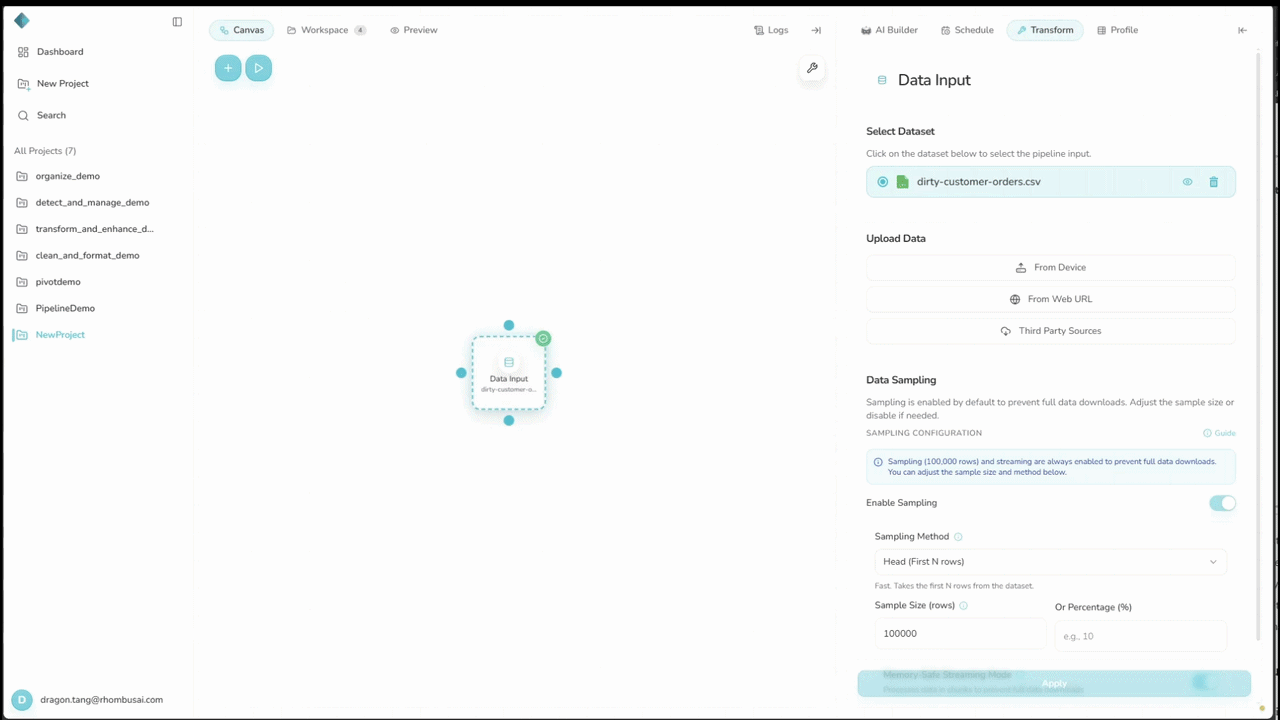The height and width of the screenshot is (720, 1280).
Task: Collapse the right-hand panel using the far-right arrow icon
Action: [x=1242, y=30]
